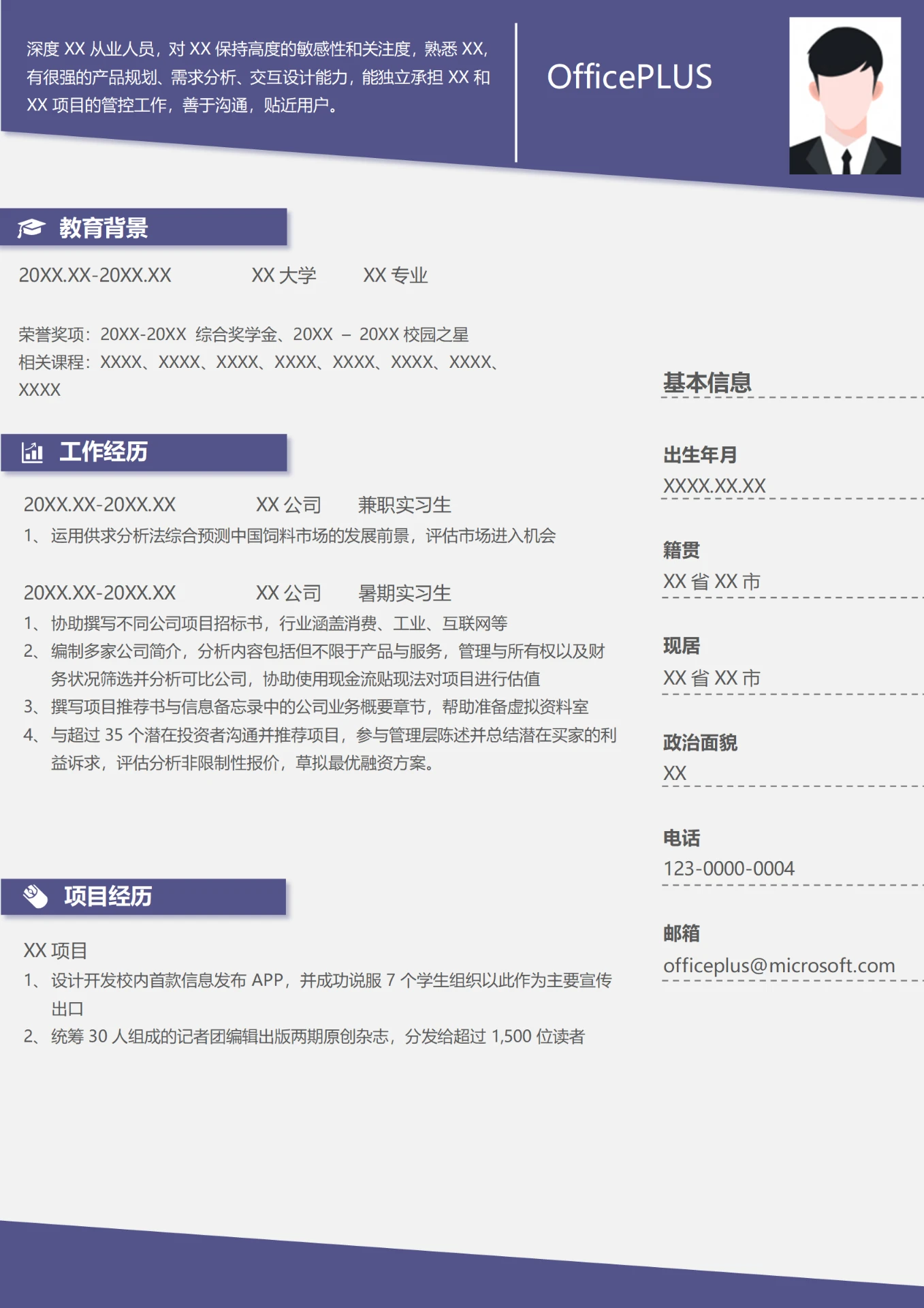This screenshot has width=924, height=1308.
Task: Click the education date range 20XX.XX-20XX.XX beside XX 大学
Action: (95, 275)
